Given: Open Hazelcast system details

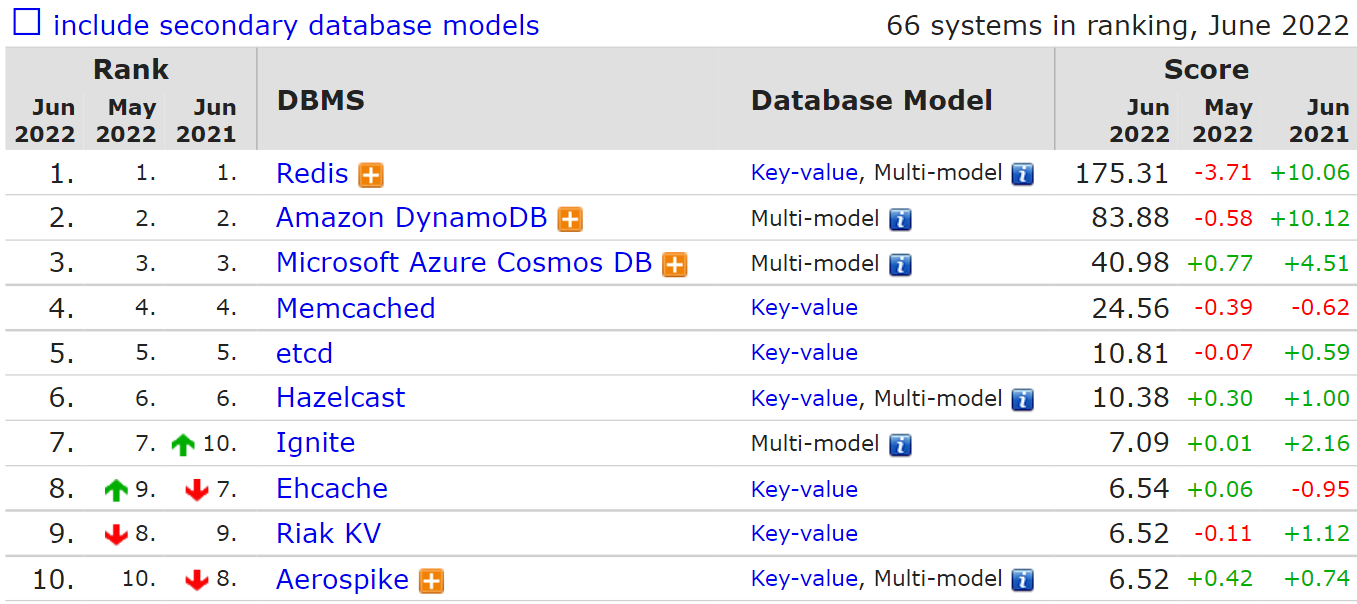Looking at the screenshot, I should pos(340,398).
